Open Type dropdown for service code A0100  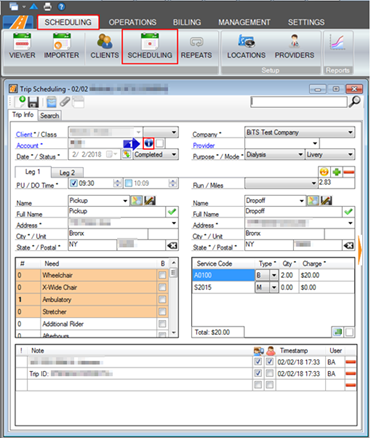(x=274, y=275)
